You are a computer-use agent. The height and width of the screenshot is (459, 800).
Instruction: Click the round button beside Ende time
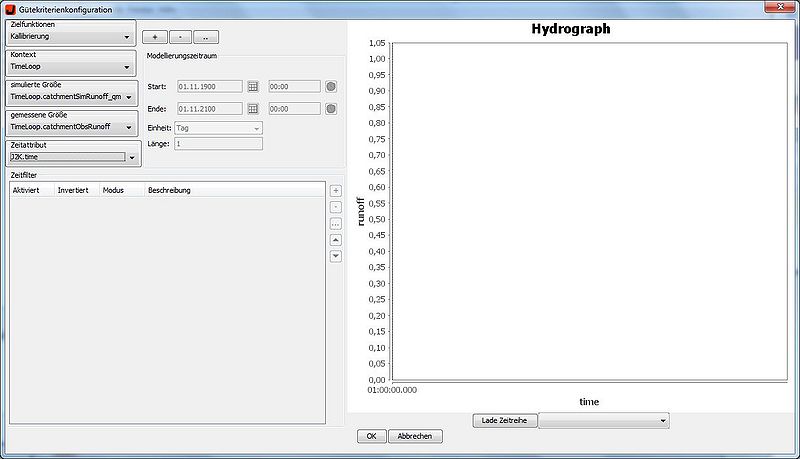coord(330,108)
